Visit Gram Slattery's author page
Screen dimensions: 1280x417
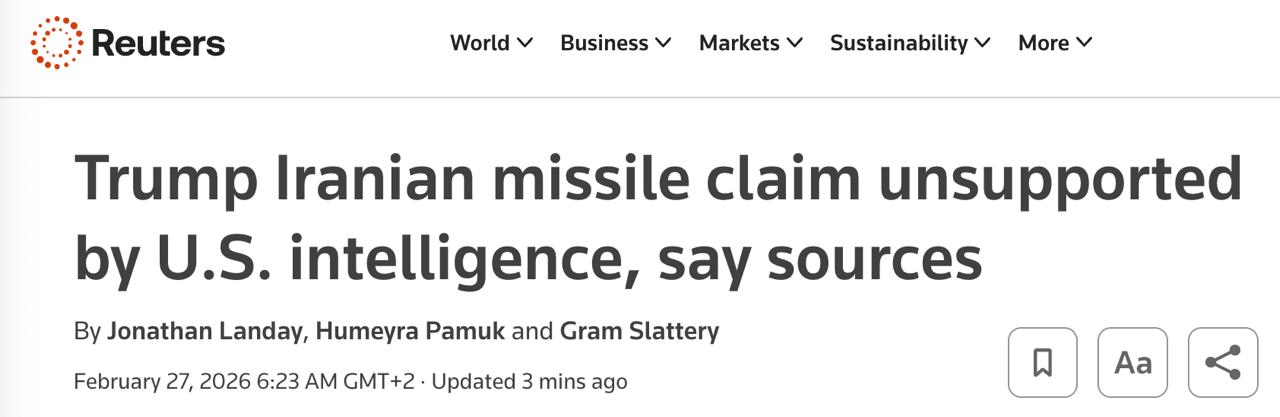[639, 331]
